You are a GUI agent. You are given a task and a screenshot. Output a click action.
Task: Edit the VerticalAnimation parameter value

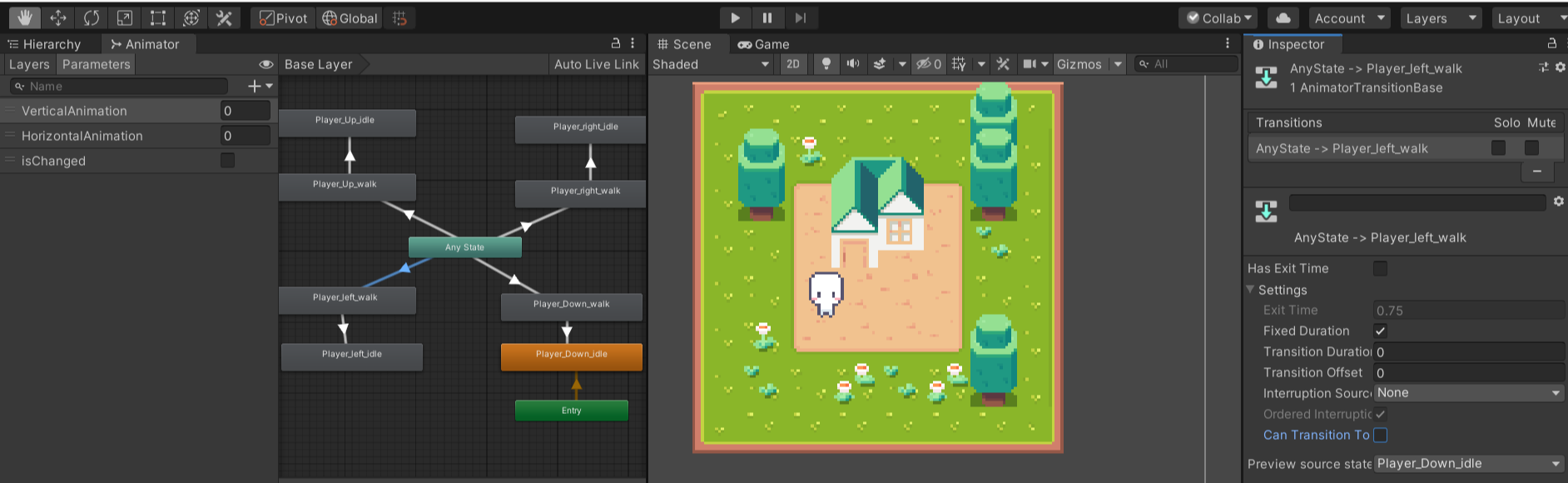pyautogui.click(x=246, y=111)
